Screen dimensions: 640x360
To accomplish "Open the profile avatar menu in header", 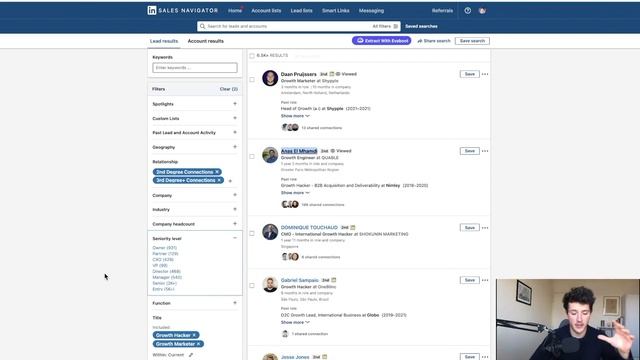I will click(x=482, y=11).
